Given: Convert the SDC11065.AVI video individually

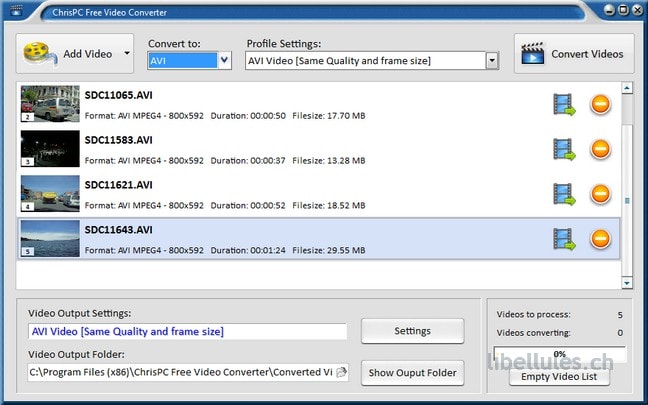Looking at the screenshot, I should [x=564, y=104].
